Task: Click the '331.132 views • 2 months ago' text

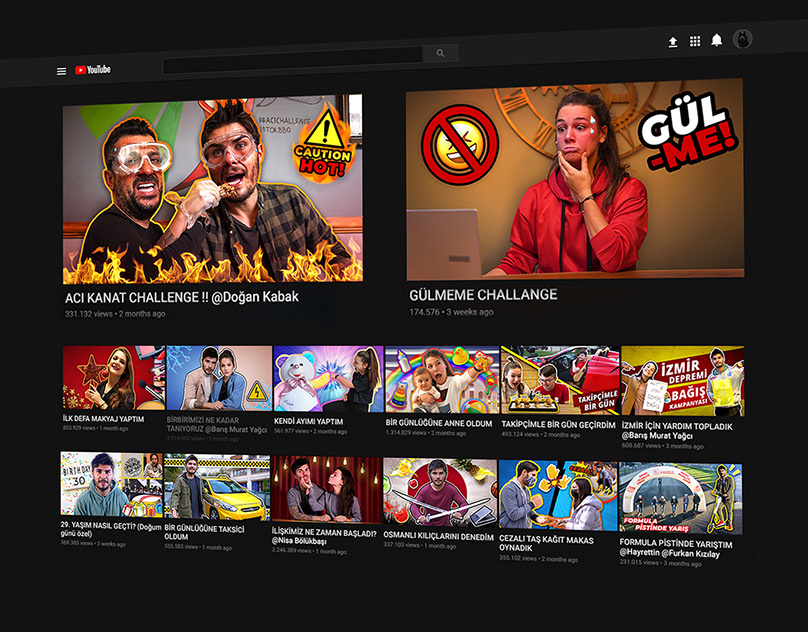Action: pyautogui.click(x=115, y=313)
